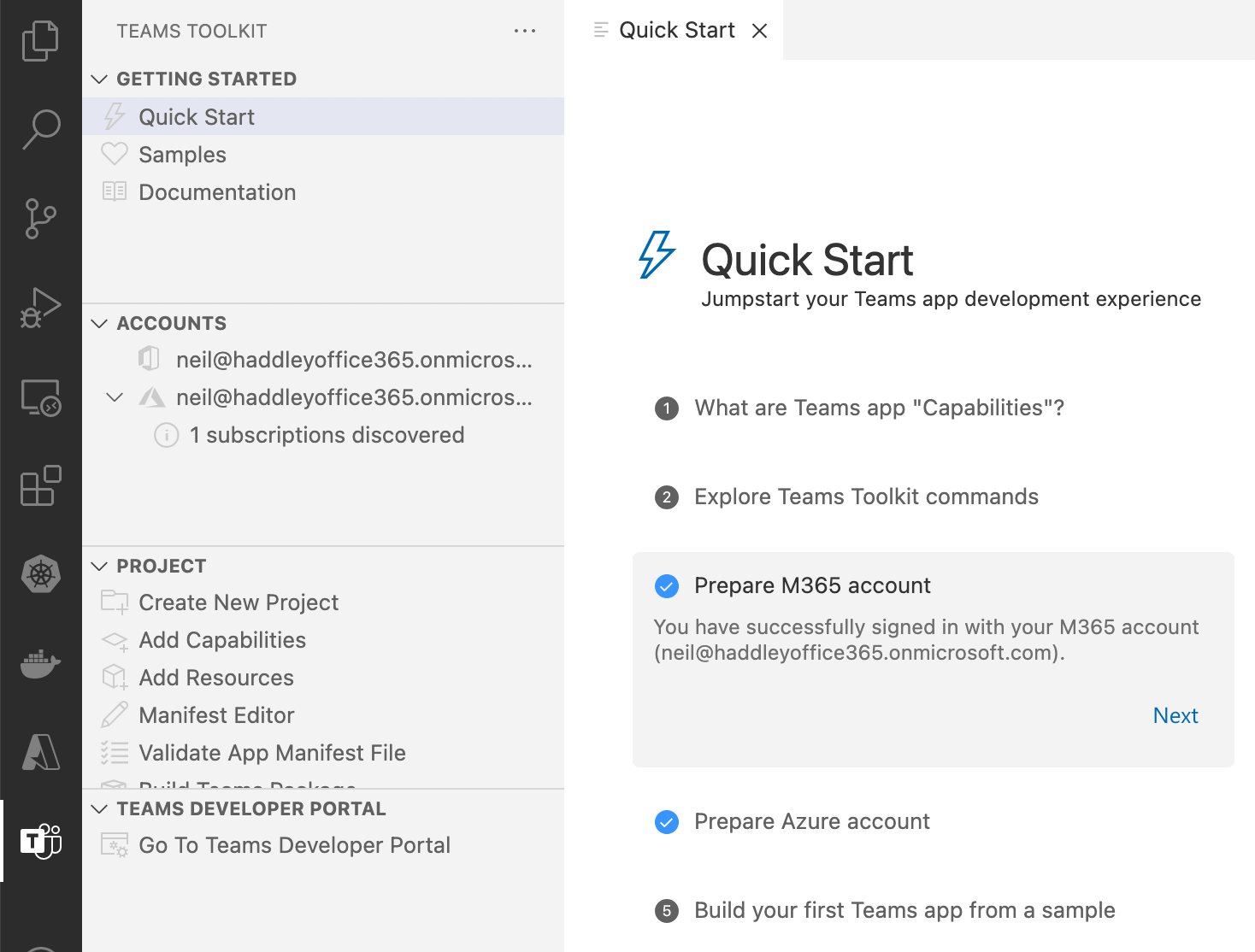Open the Docker view icon
This screenshot has height=952, width=1255.
(40, 663)
